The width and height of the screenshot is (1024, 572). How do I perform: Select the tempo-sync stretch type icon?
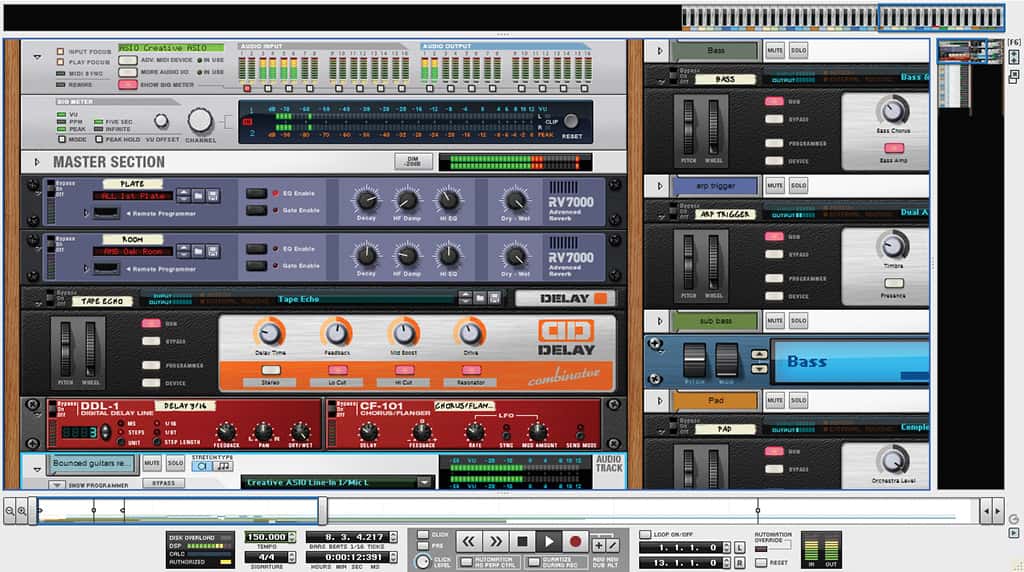[223, 466]
